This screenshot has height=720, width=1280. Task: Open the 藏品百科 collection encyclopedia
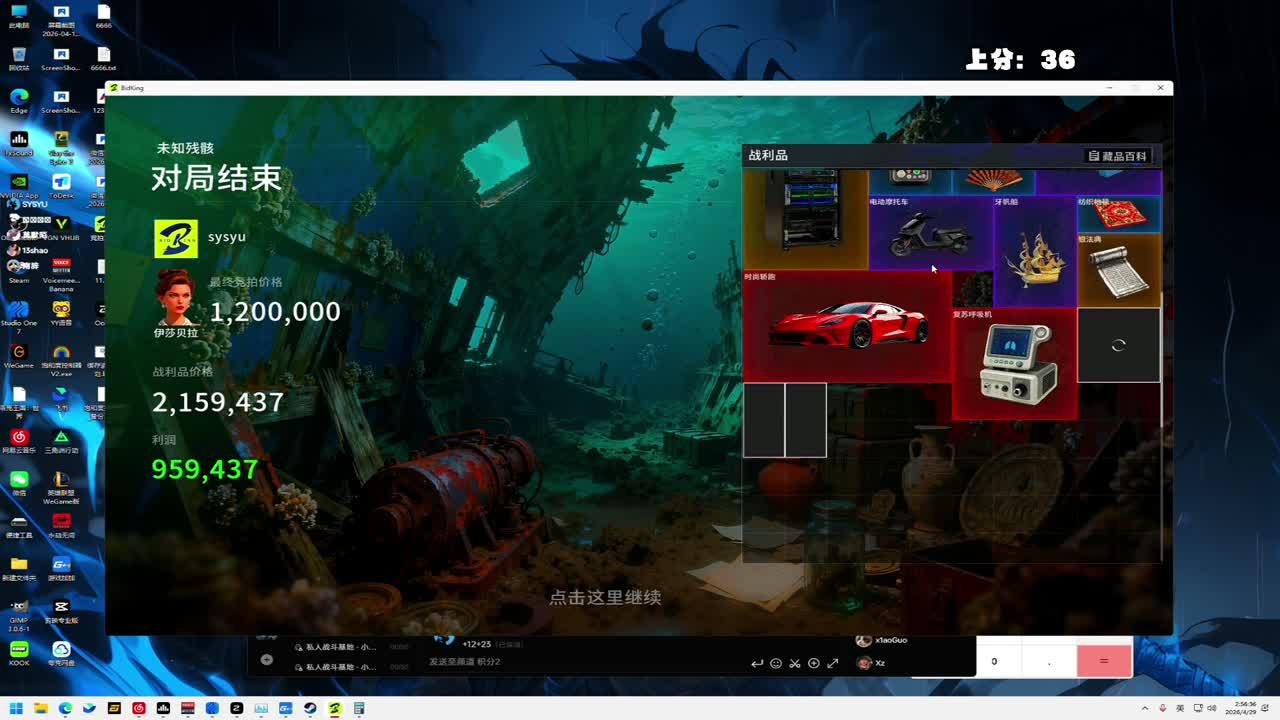(1119, 156)
